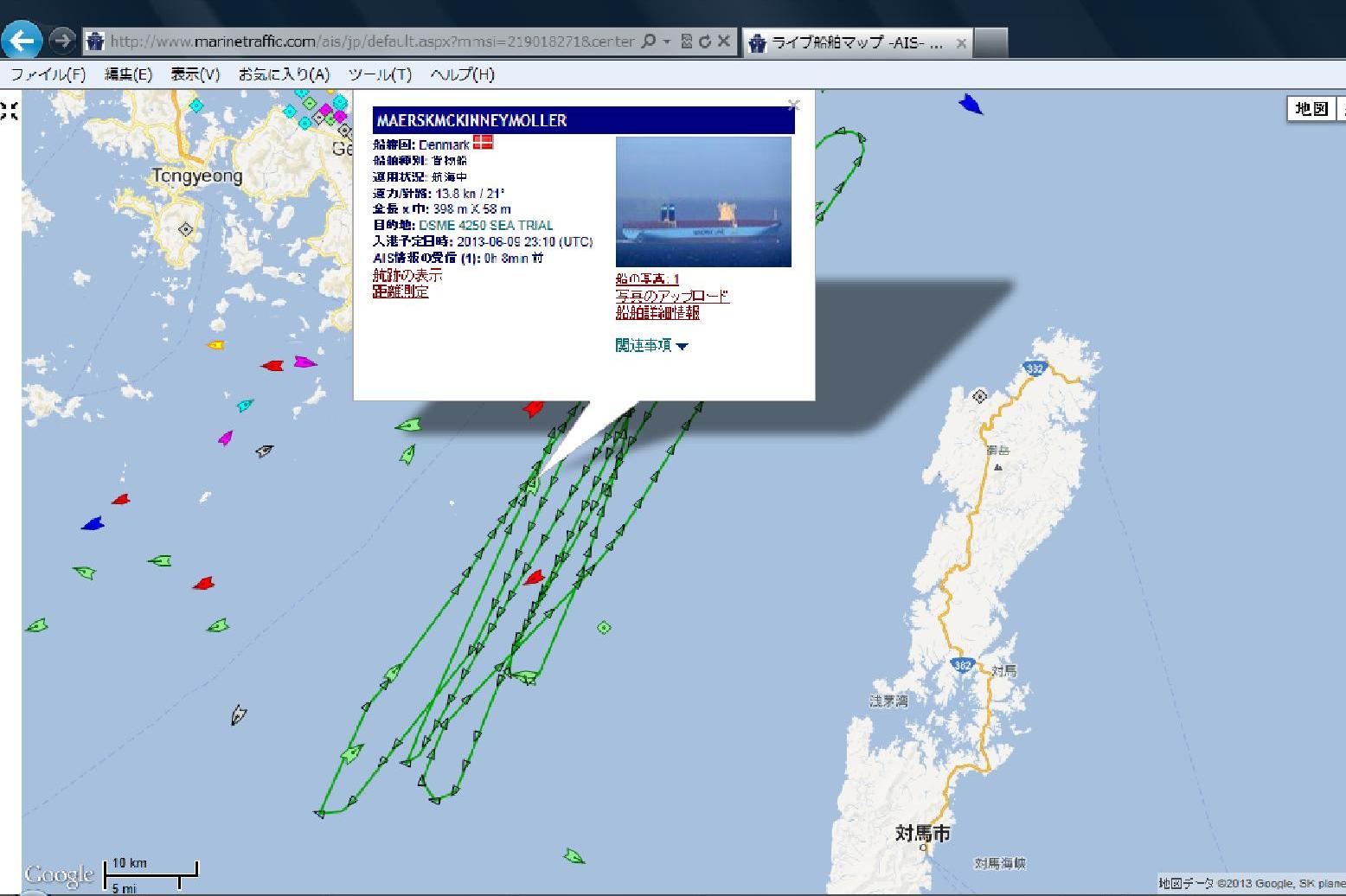Click the DSME 4250 SEA TRIAL destination link
The height and width of the screenshot is (896, 1346).
485,225
